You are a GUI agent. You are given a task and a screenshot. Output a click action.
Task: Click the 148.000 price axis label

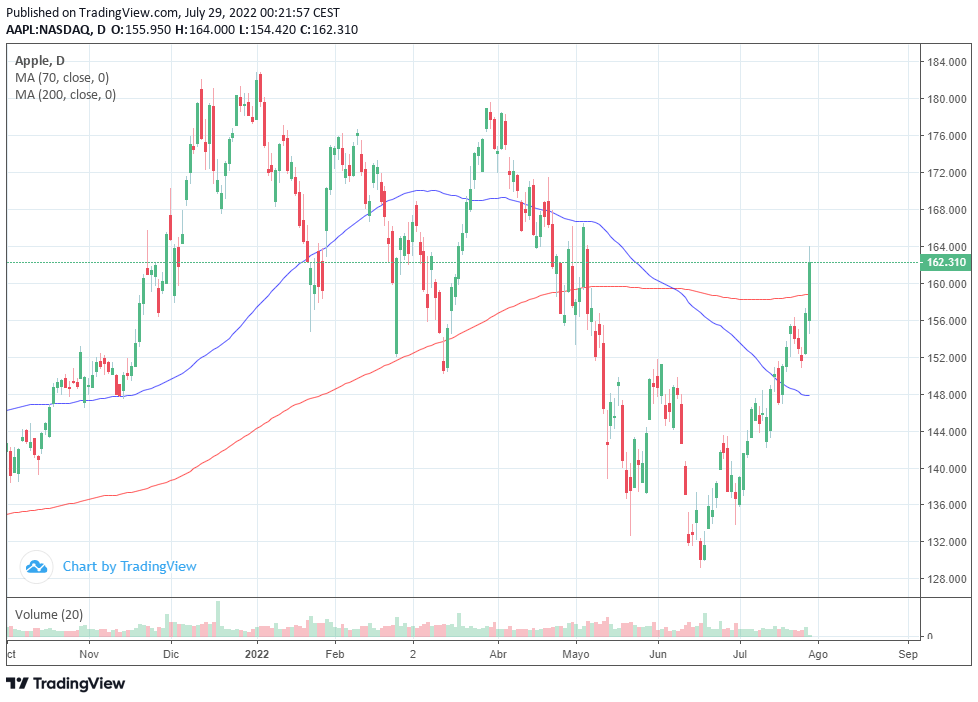click(947, 395)
